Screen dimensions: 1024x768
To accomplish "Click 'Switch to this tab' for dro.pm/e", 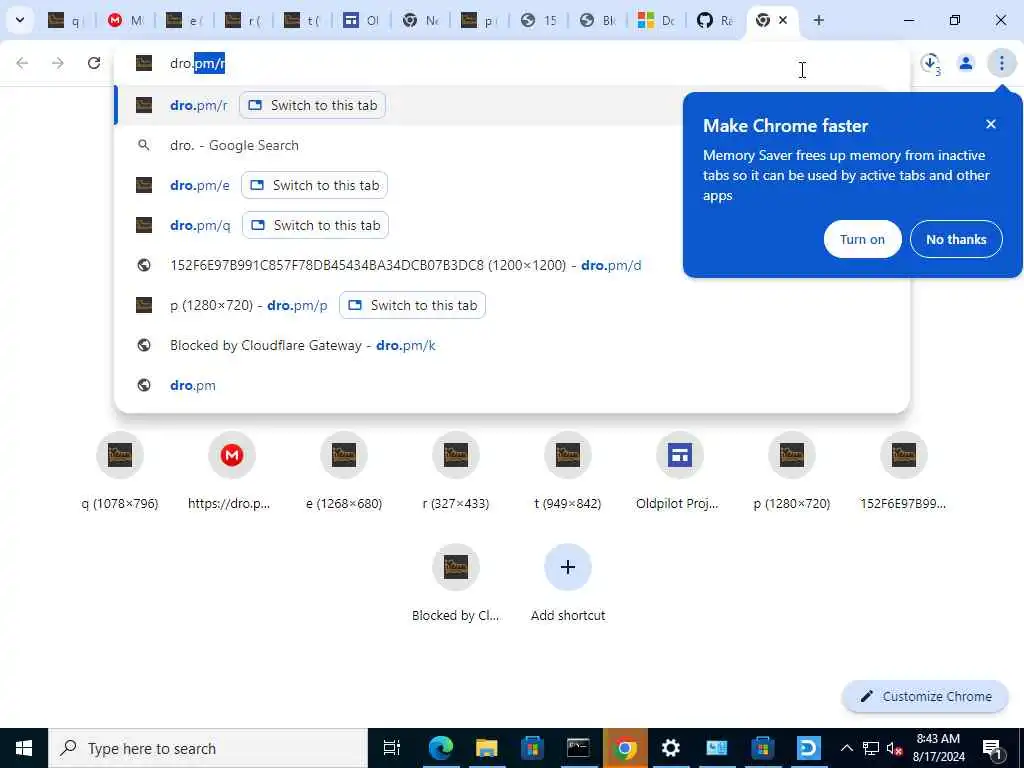I will (x=314, y=185).
